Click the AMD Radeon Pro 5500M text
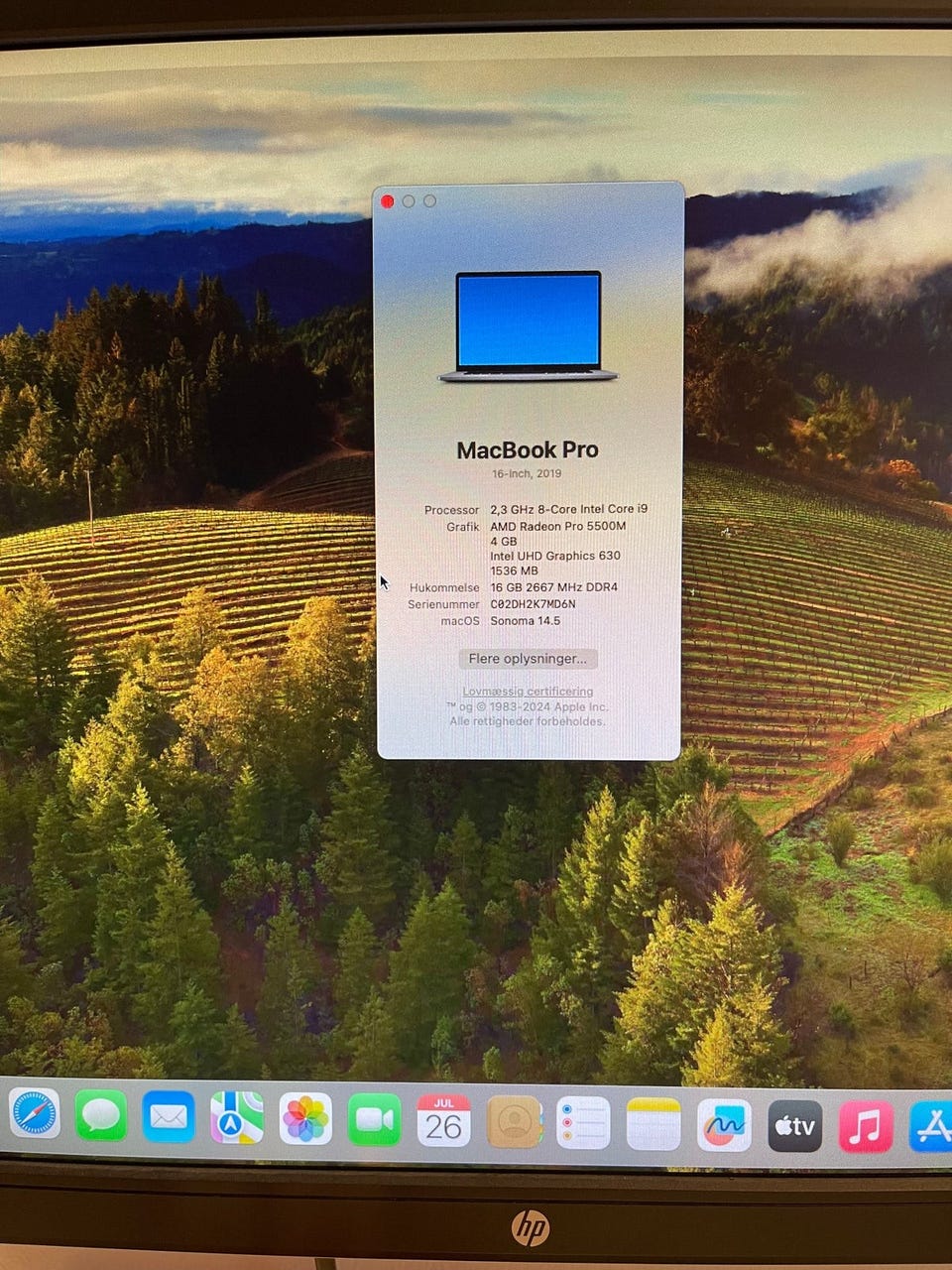 (558, 526)
